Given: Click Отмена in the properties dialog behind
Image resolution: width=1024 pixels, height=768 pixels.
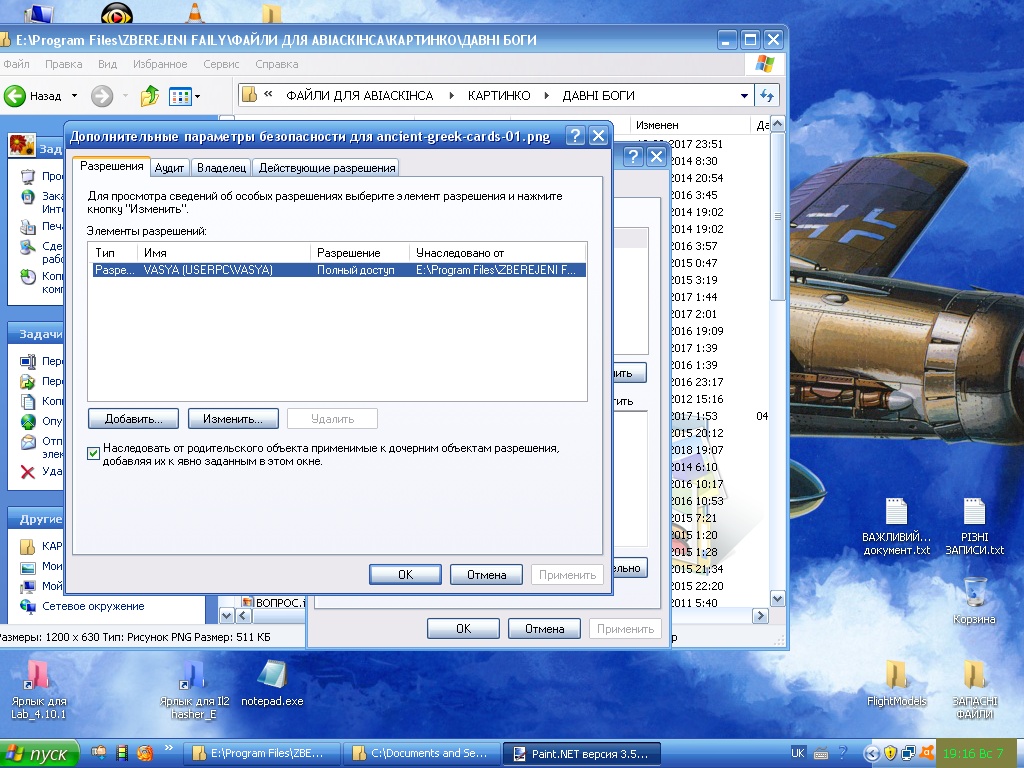Looking at the screenshot, I should 544,629.
